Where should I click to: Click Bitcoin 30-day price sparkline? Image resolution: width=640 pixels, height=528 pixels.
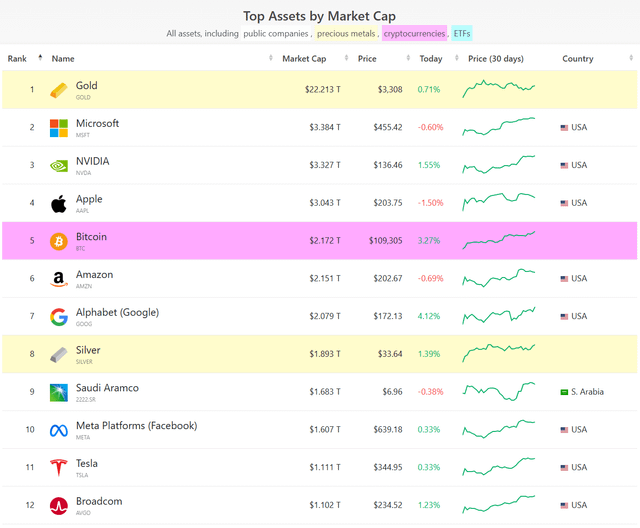point(498,240)
